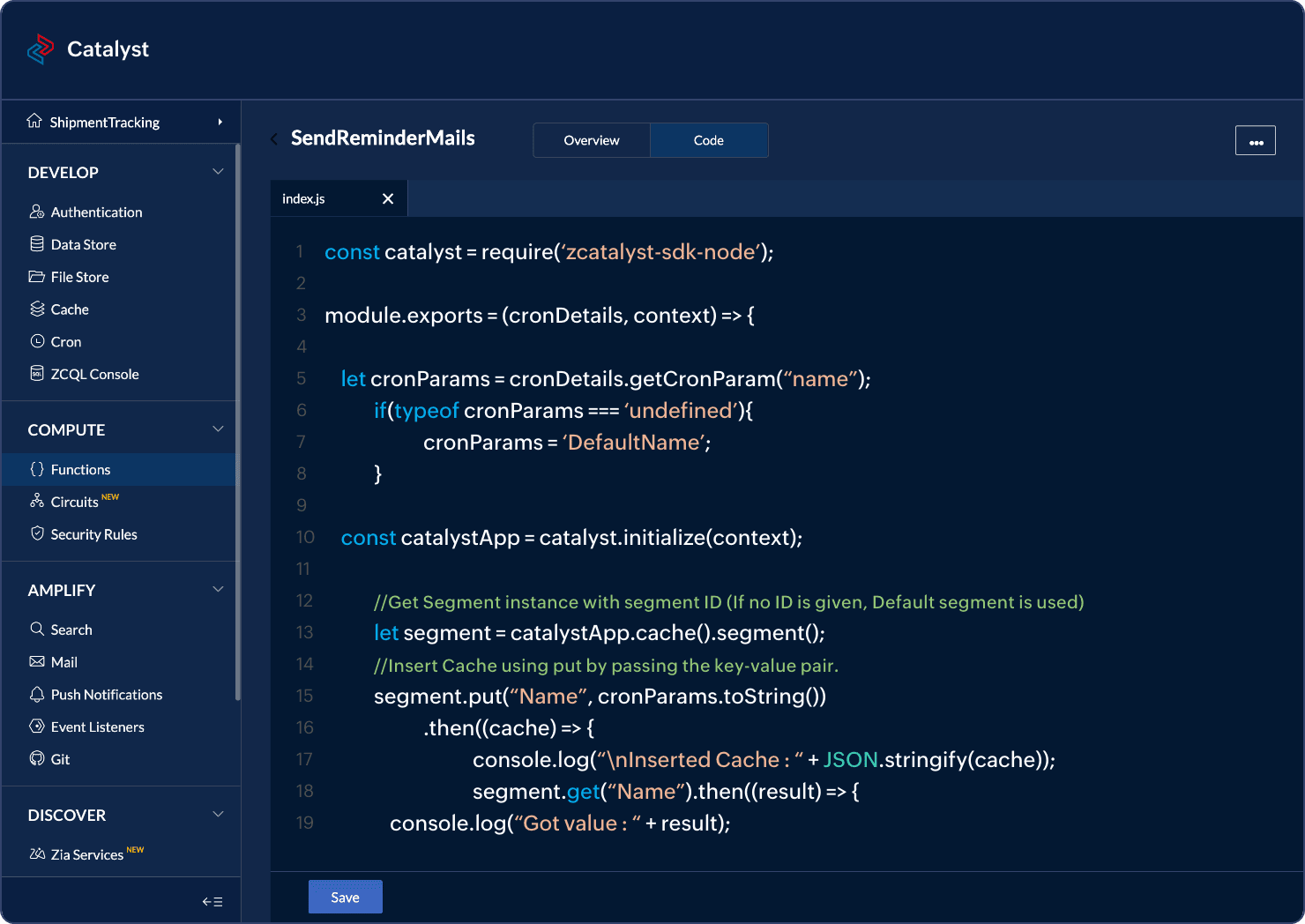The width and height of the screenshot is (1305, 924).
Task: Click the Circuits node icon
Action: 37,501
